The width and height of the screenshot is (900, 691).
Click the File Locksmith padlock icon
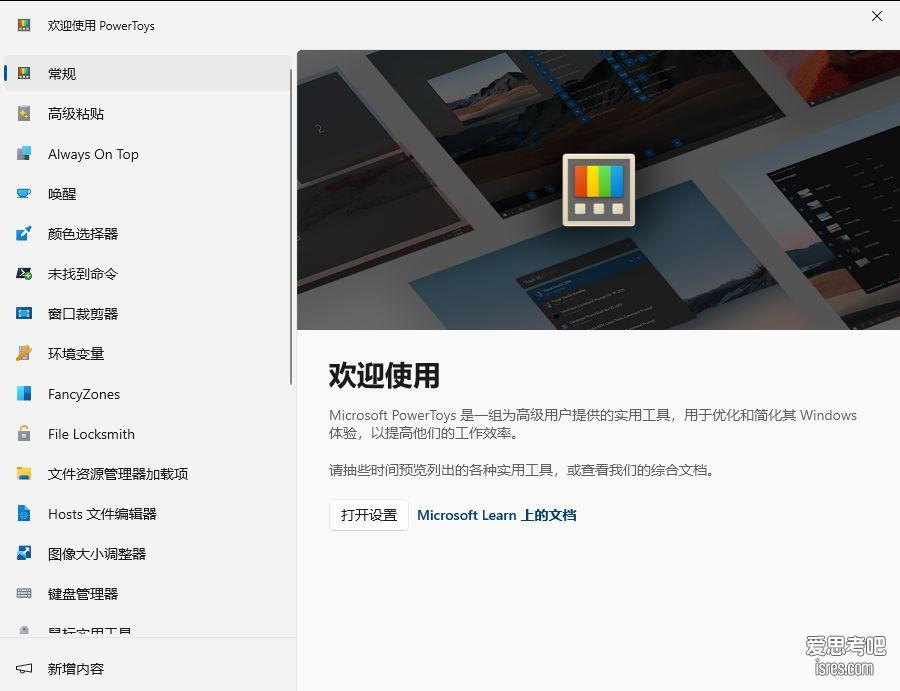point(24,433)
